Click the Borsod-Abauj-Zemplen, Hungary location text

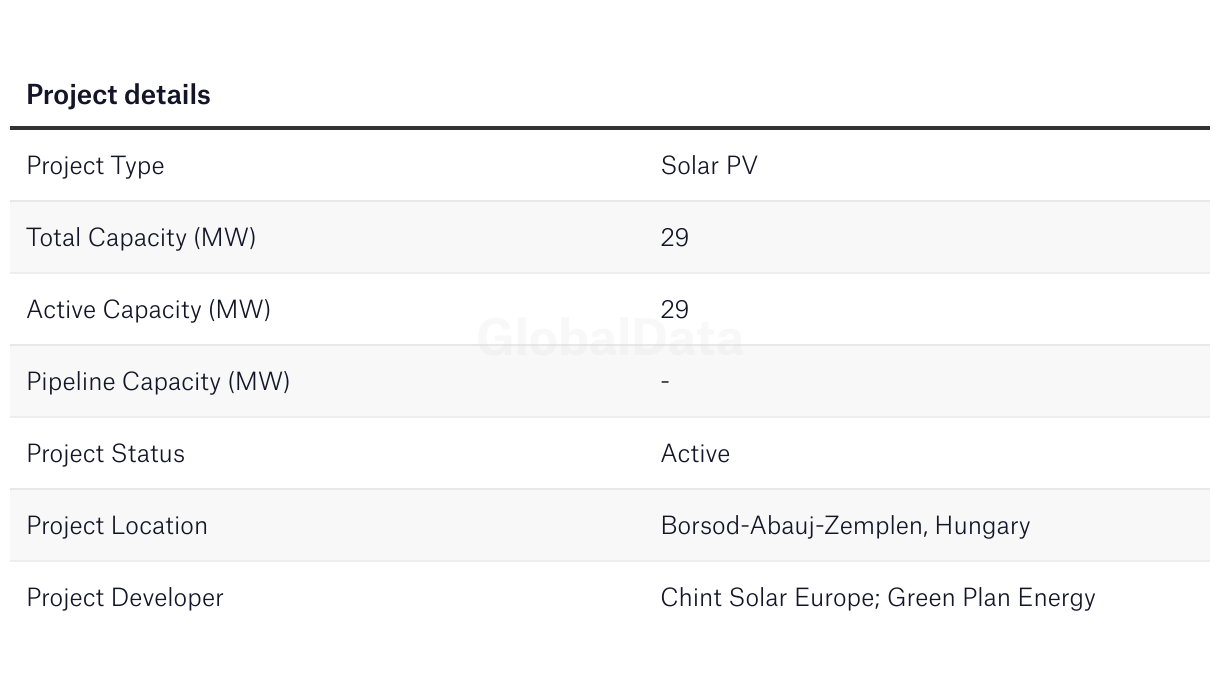click(845, 526)
